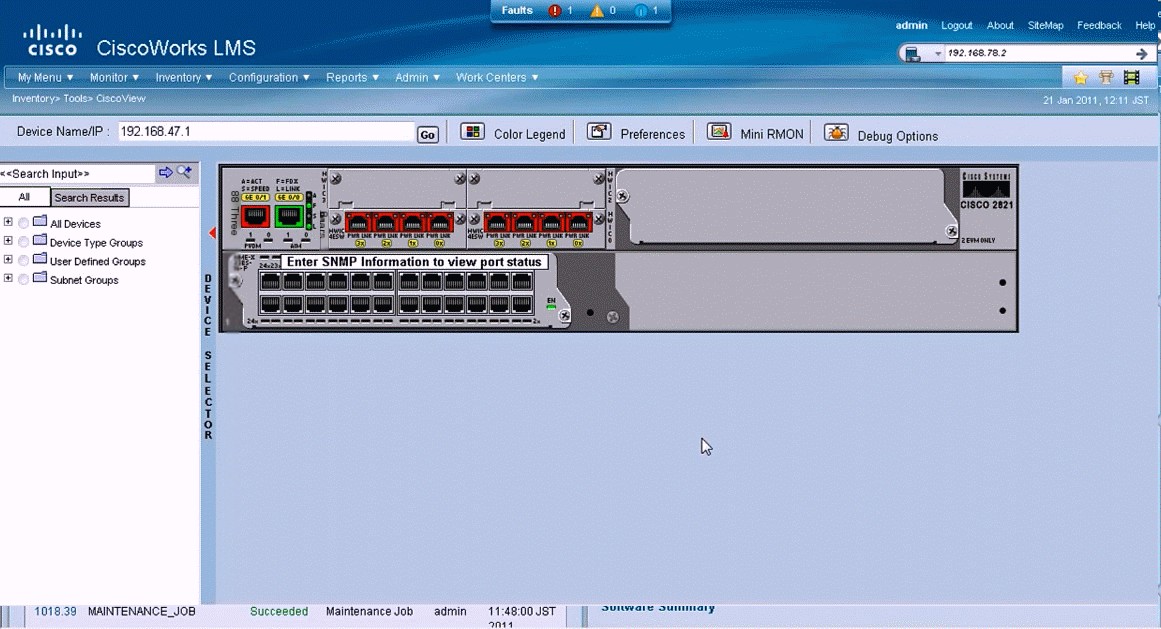
Task: Click the device-type icon in top search box
Action: click(914, 53)
